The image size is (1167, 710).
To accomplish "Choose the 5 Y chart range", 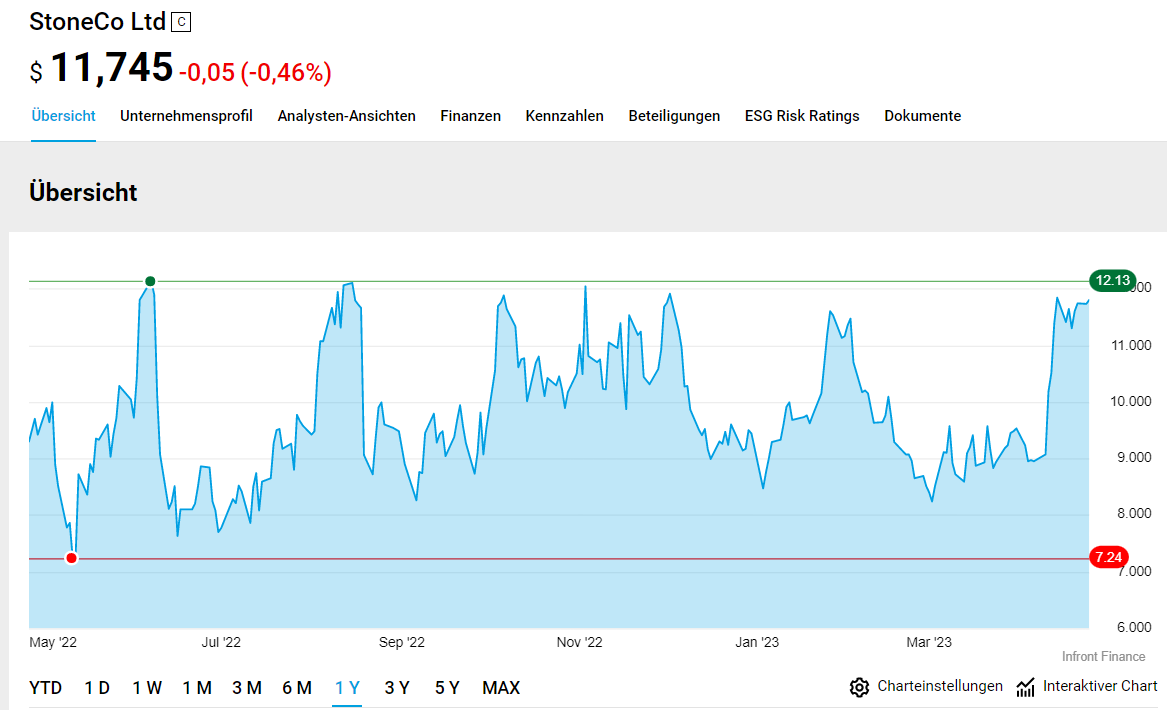I will coord(447,688).
